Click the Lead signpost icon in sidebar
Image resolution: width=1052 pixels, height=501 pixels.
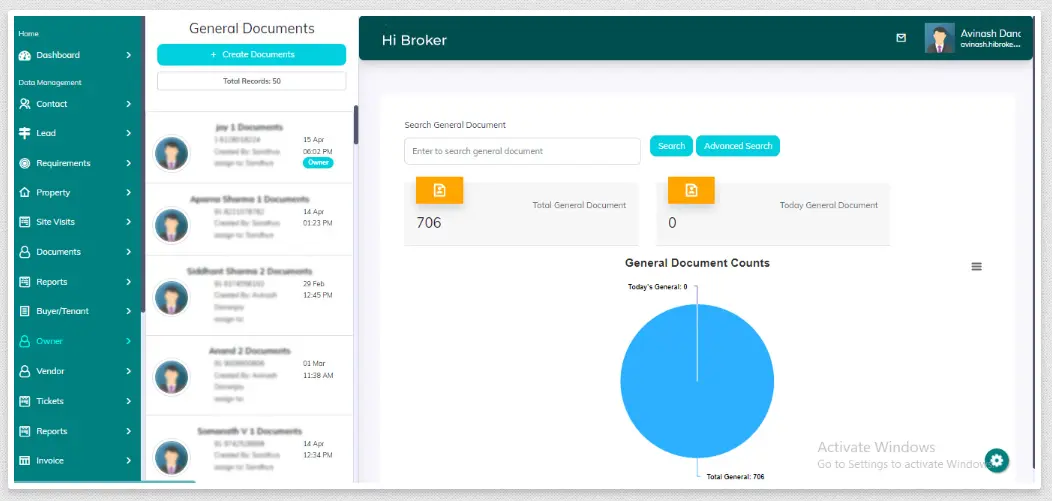pyautogui.click(x=25, y=133)
